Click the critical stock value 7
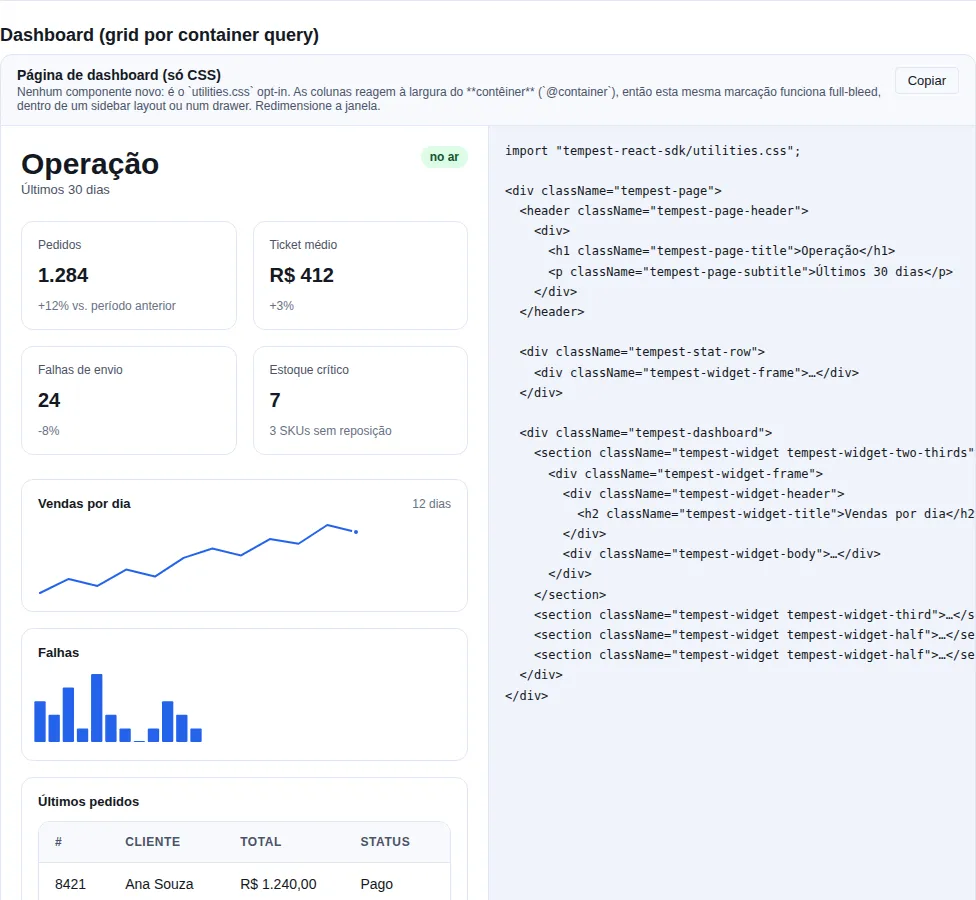The width and height of the screenshot is (976, 900). [x=275, y=400]
